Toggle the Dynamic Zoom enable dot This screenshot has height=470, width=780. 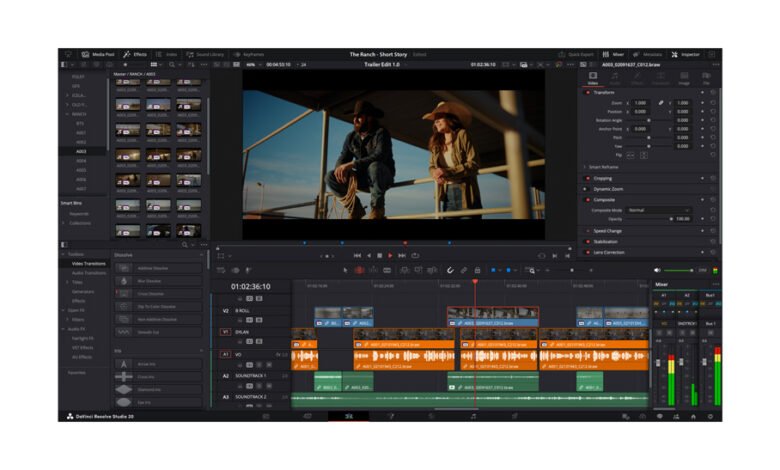585,189
